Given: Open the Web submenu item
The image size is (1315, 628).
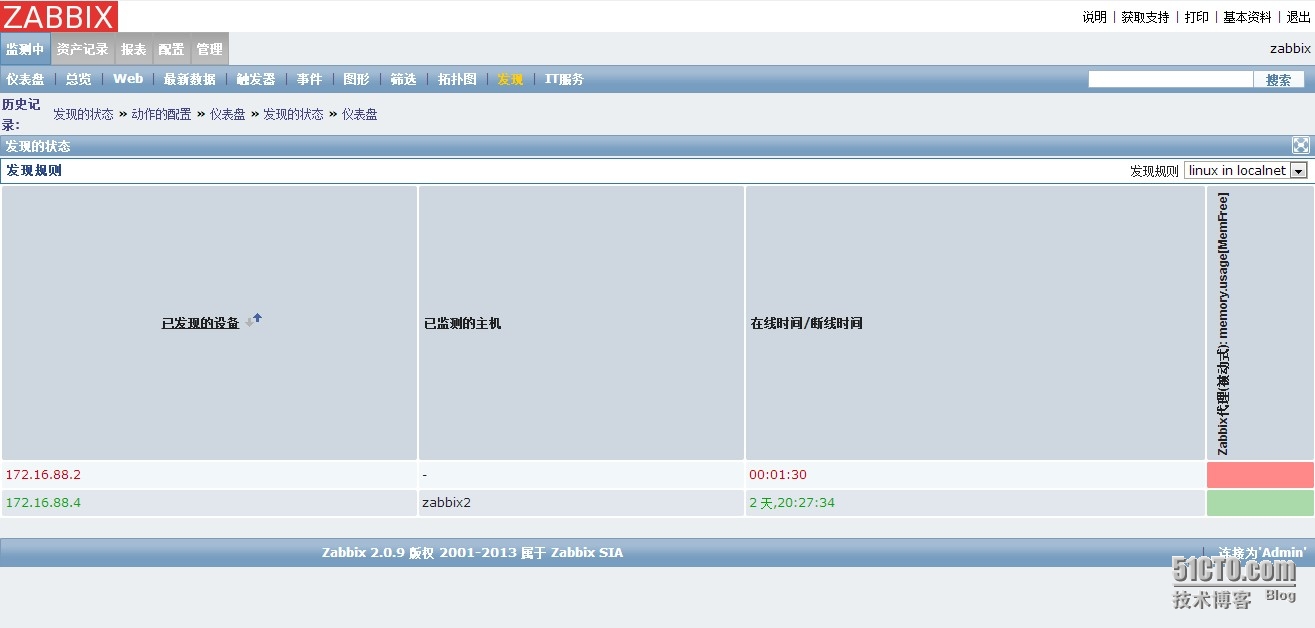Looking at the screenshot, I should (128, 79).
